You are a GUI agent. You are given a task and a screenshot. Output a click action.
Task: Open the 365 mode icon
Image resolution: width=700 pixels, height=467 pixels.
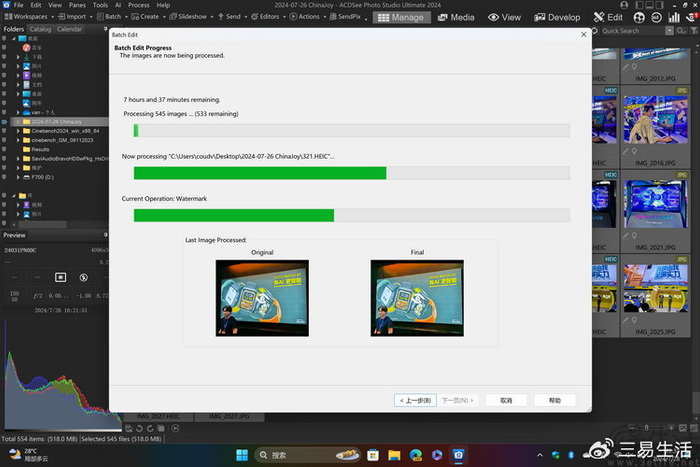(656, 17)
